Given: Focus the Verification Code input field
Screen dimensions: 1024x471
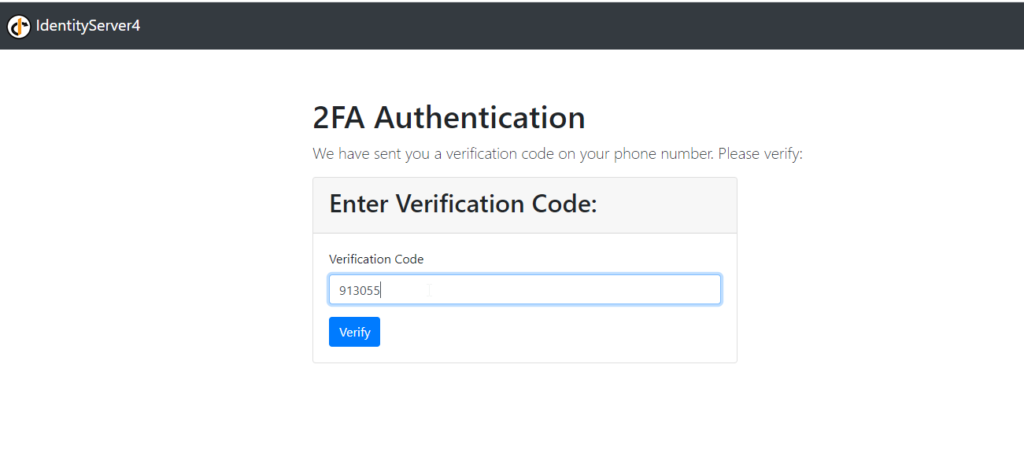Looking at the screenshot, I should tap(524, 289).
